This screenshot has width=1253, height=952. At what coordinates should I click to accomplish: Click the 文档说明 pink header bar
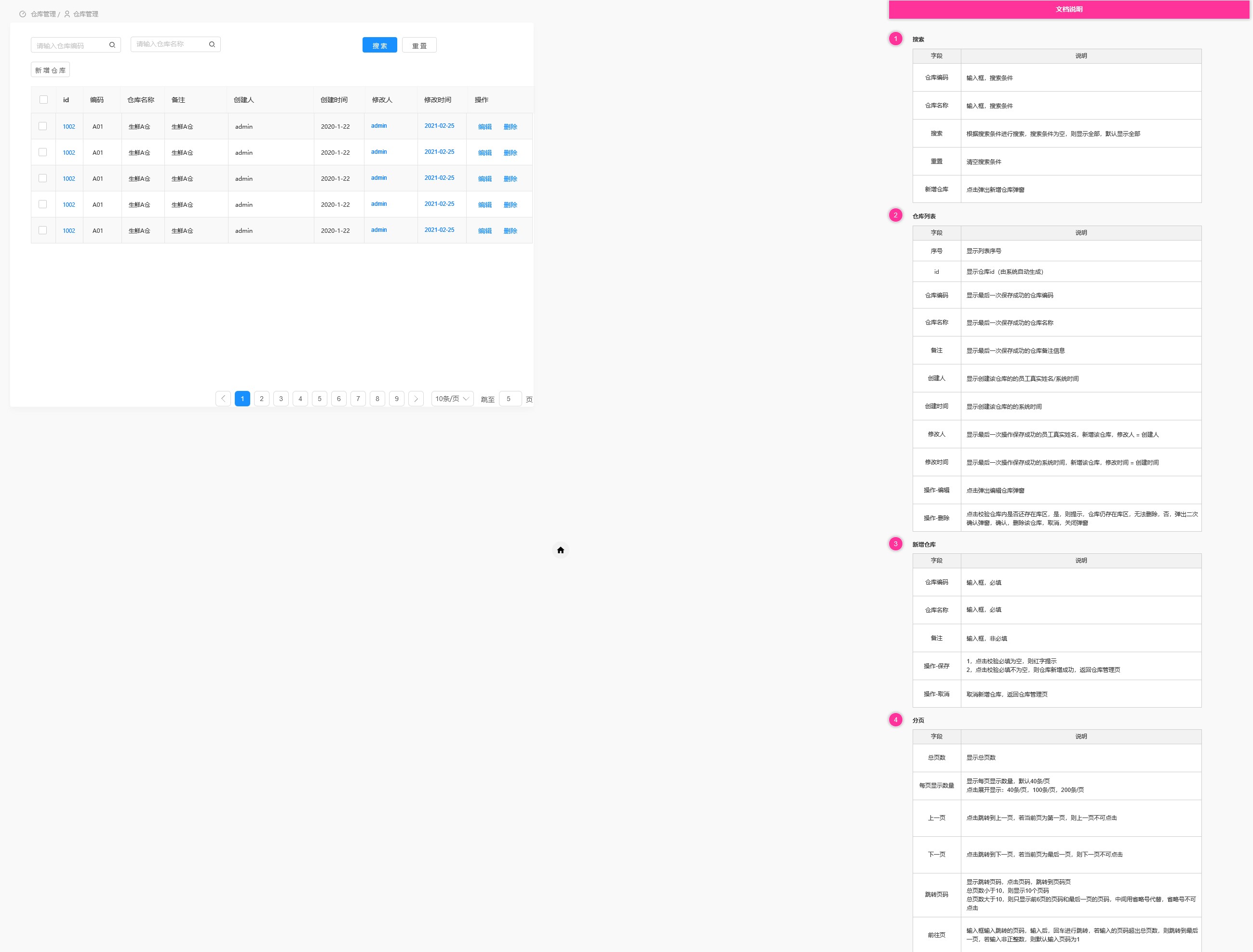coord(1069,9)
